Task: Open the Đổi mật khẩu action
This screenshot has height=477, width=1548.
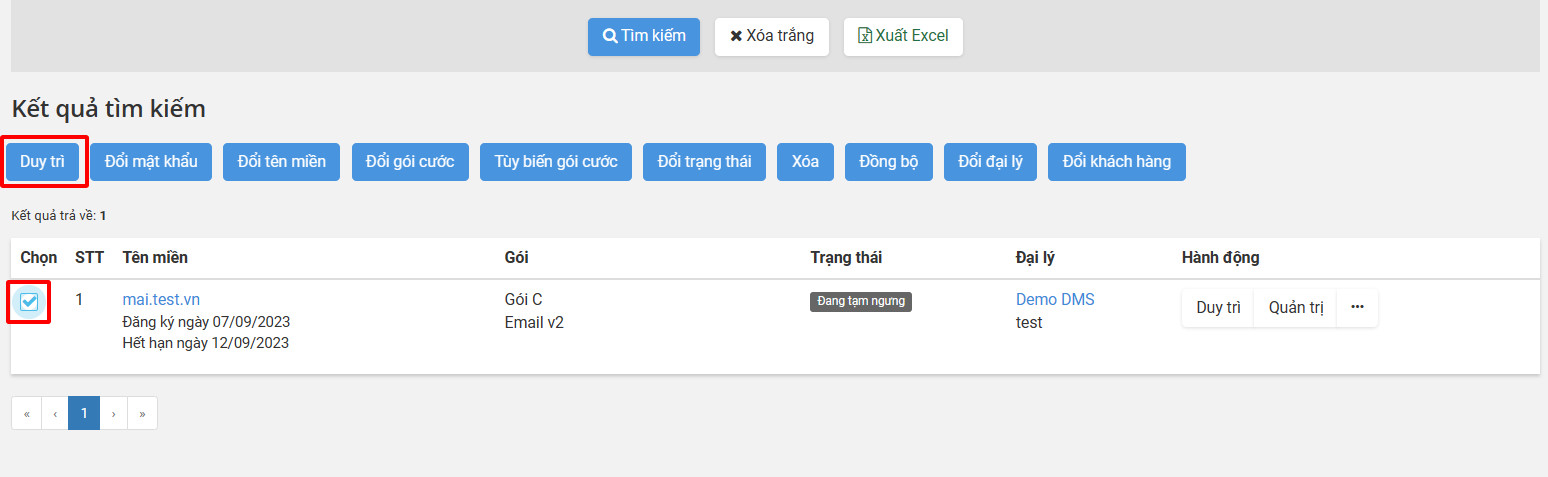Action: (x=151, y=162)
